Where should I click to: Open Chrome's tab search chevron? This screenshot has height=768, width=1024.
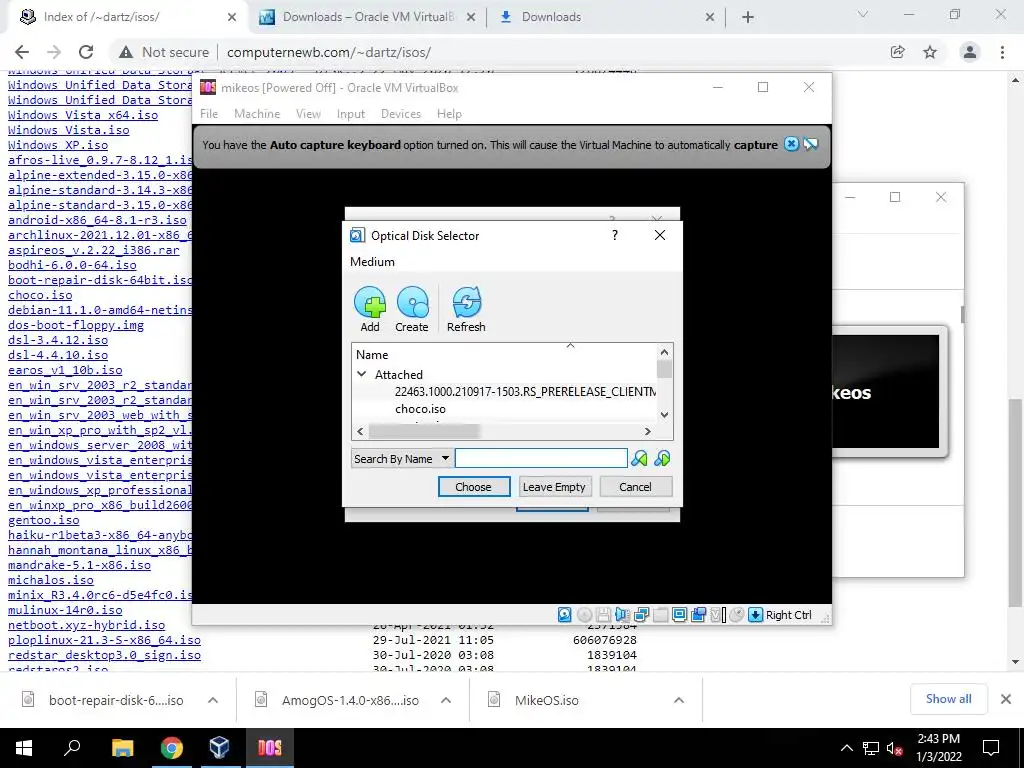coord(863,14)
